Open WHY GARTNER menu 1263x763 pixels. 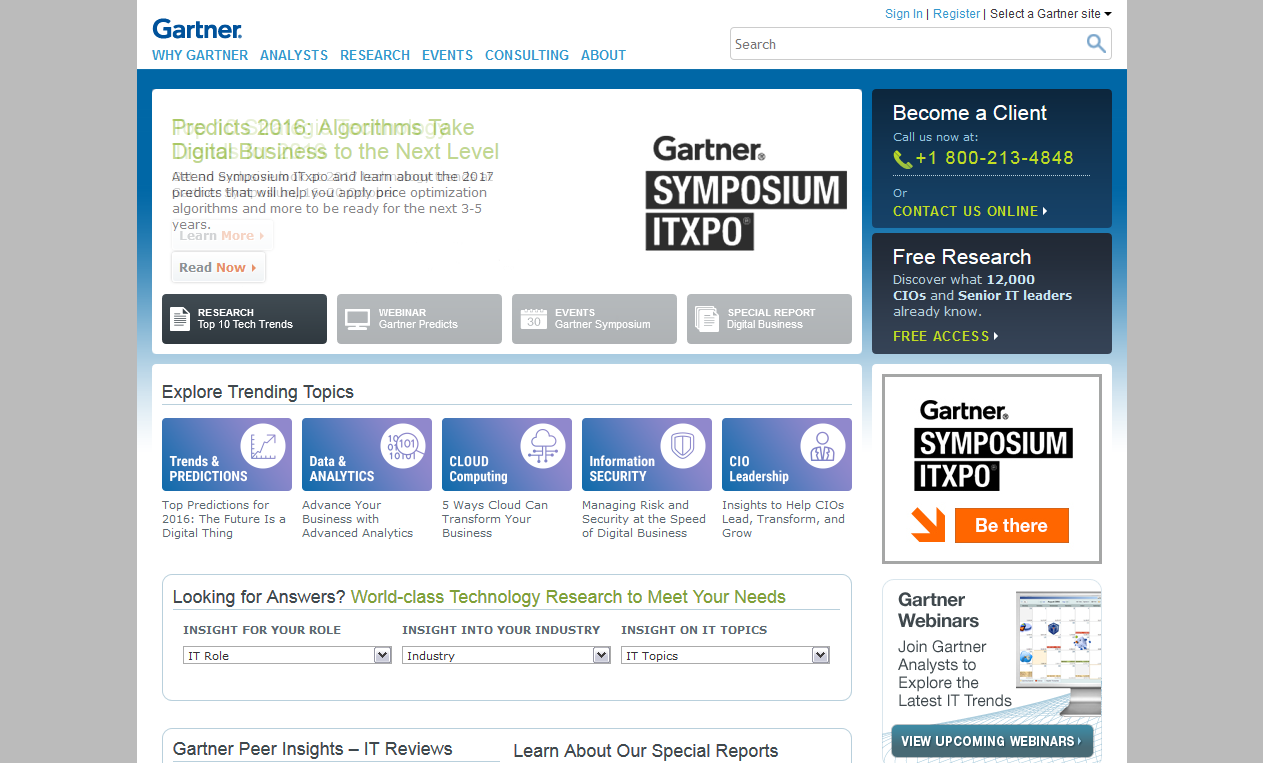[x=200, y=55]
